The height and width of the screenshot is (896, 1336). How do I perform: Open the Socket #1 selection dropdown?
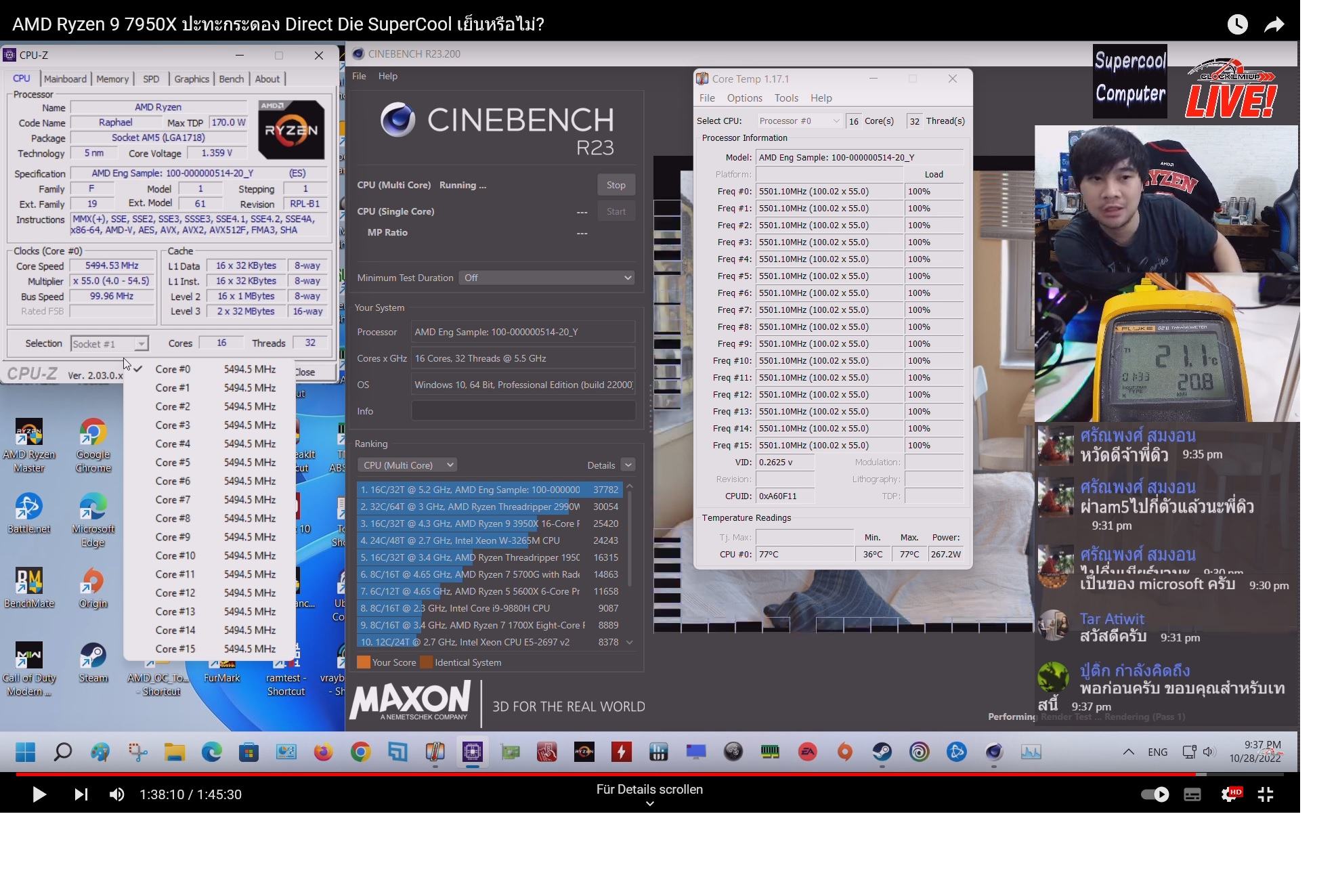(109, 343)
